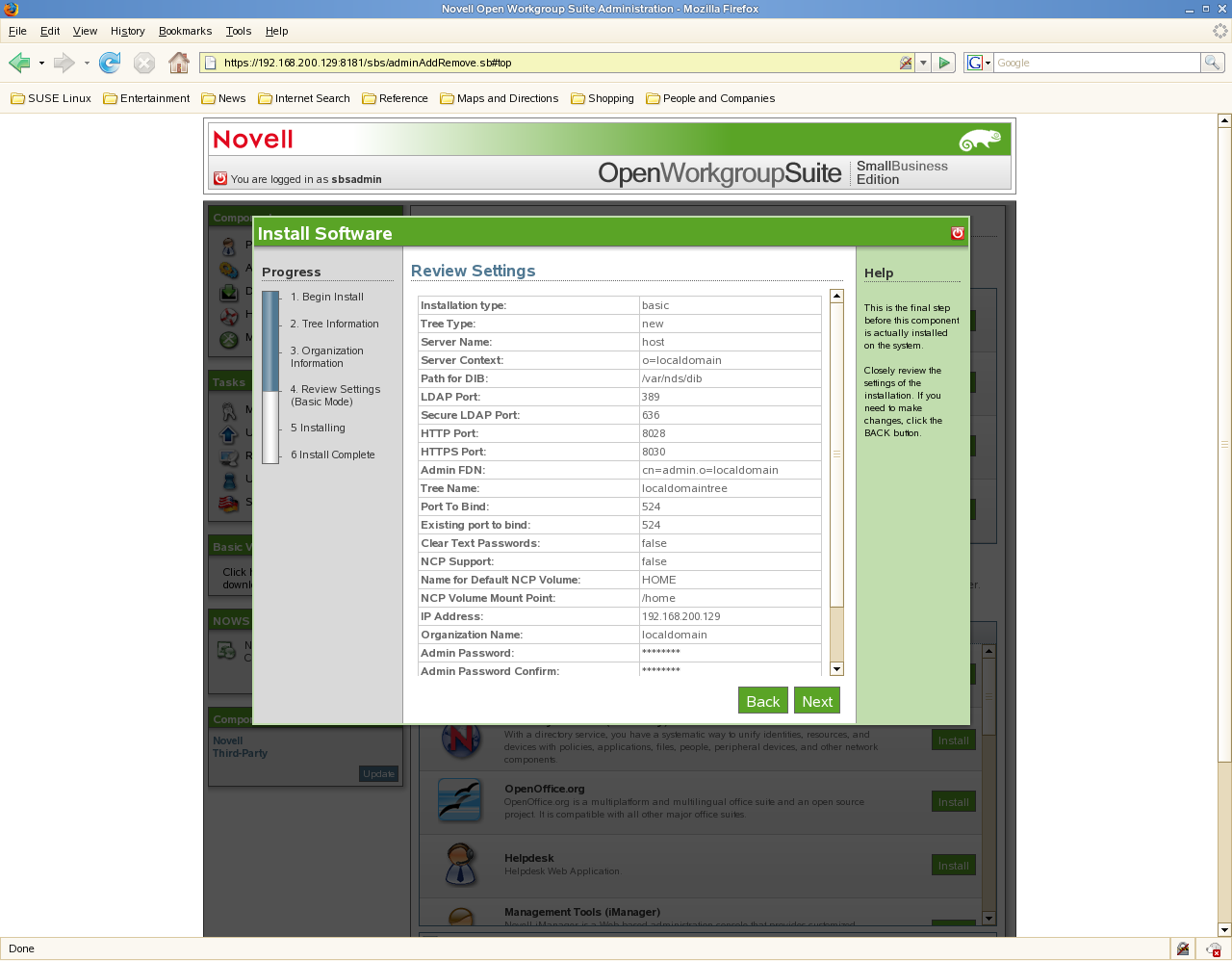Click the Third-Party component link

coord(240,753)
